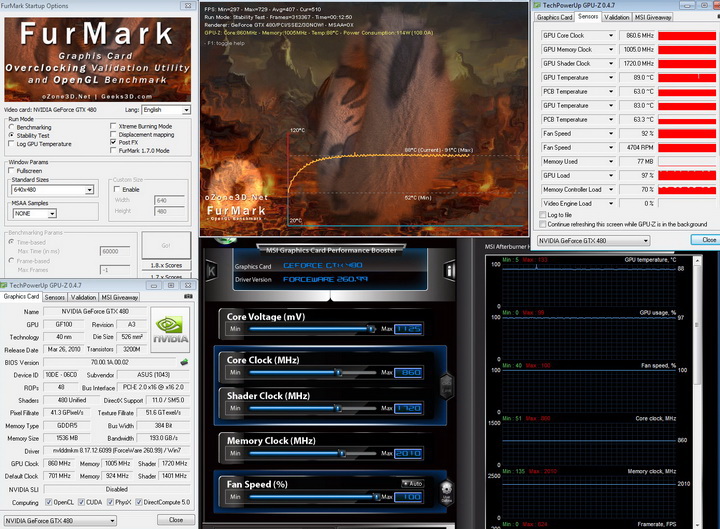Click the NVIDIA logo in GPU-Z
The height and width of the screenshot is (529, 720).
169,329
